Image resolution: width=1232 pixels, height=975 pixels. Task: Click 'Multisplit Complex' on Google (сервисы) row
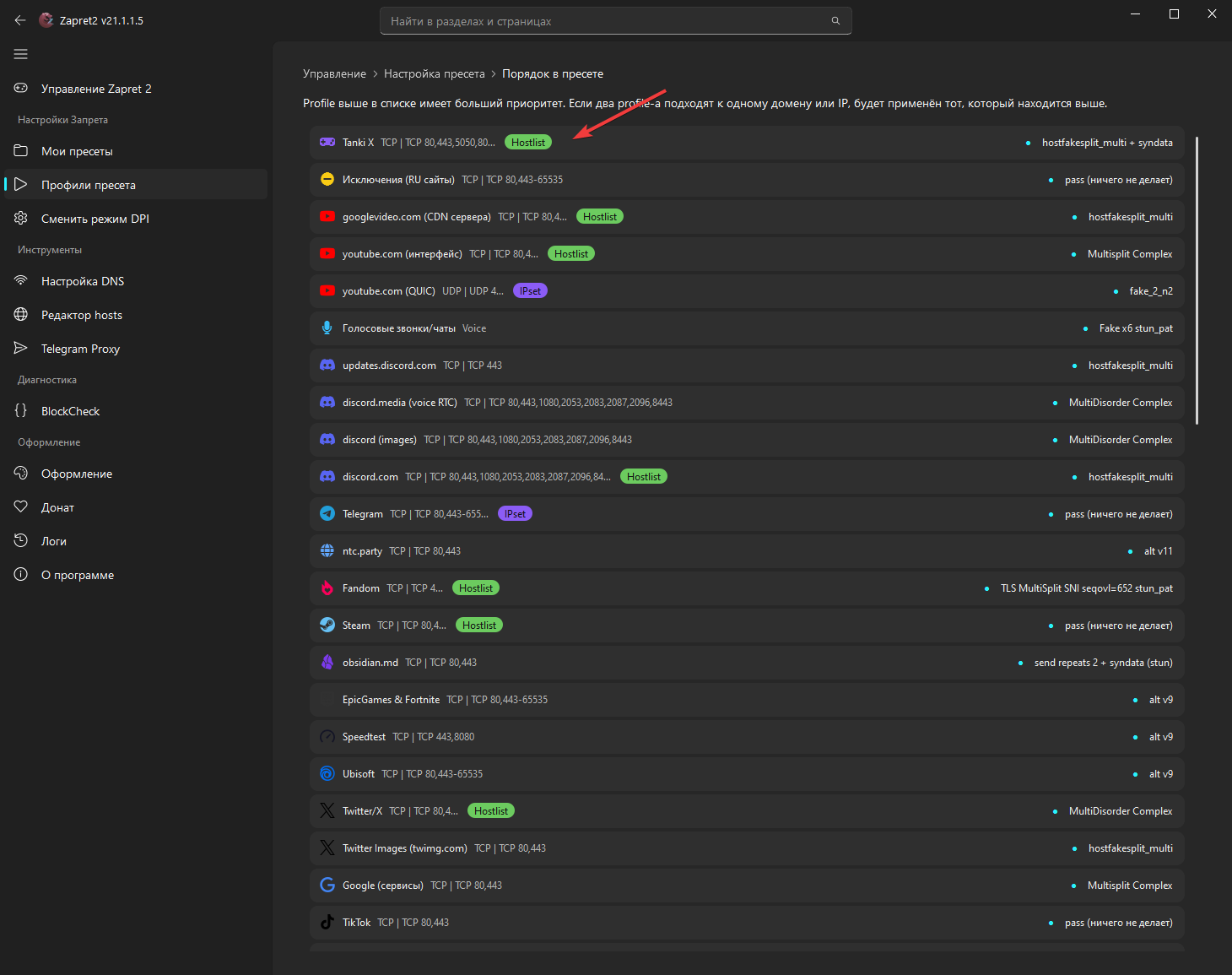tap(1130, 886)
